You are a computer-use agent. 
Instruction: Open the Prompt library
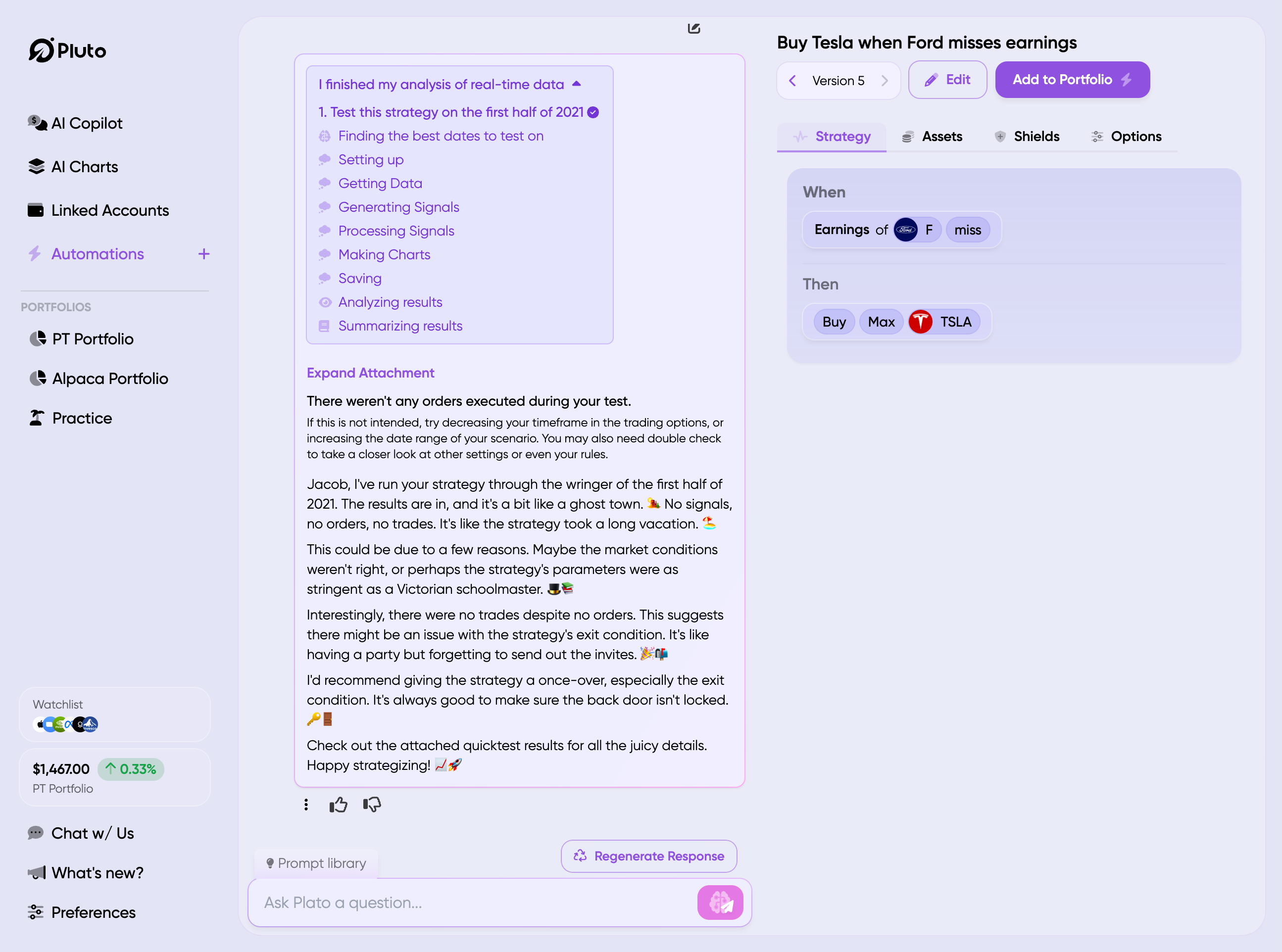coord(316,863)
